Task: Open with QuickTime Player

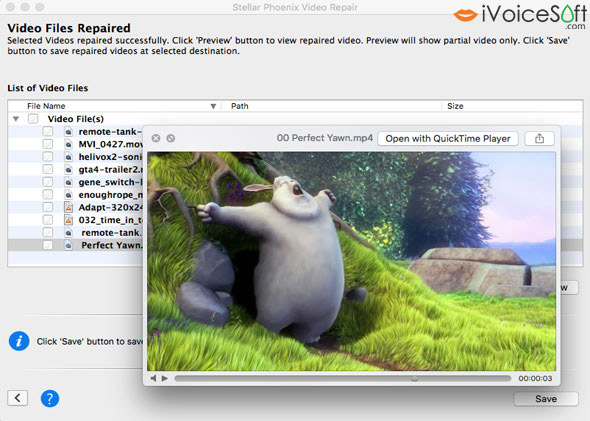Action: pos(448,138)
